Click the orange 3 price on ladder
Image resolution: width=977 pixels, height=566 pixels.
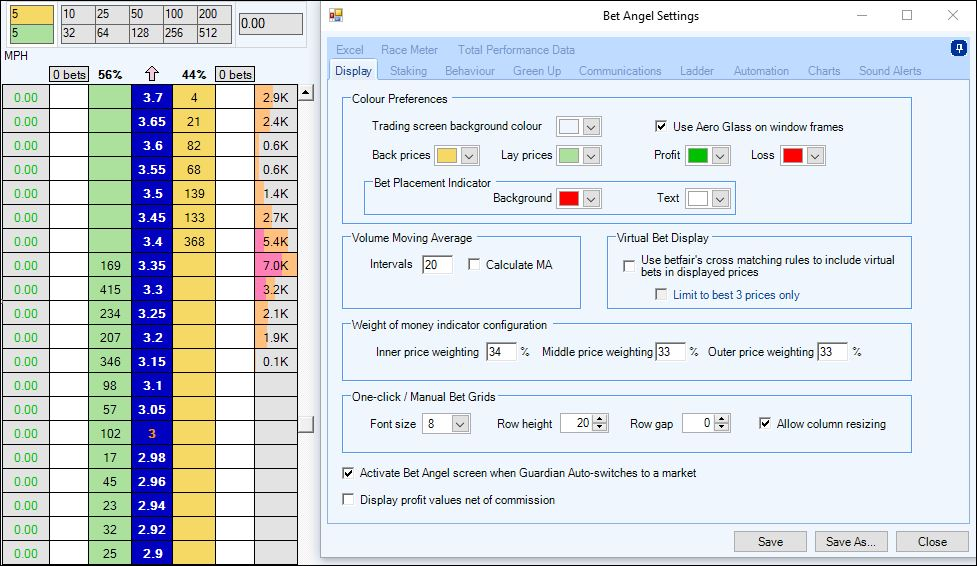click(152, 433)
